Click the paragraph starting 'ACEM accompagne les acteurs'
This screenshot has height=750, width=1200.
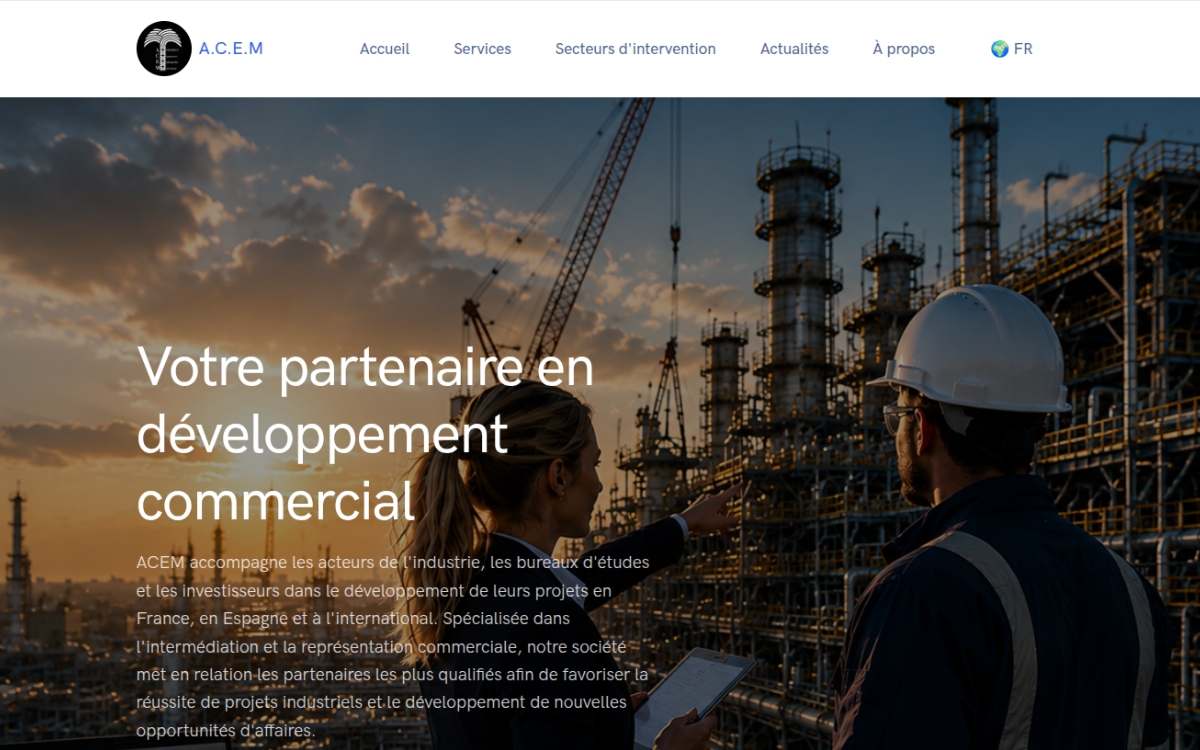(x=393, y=646)
